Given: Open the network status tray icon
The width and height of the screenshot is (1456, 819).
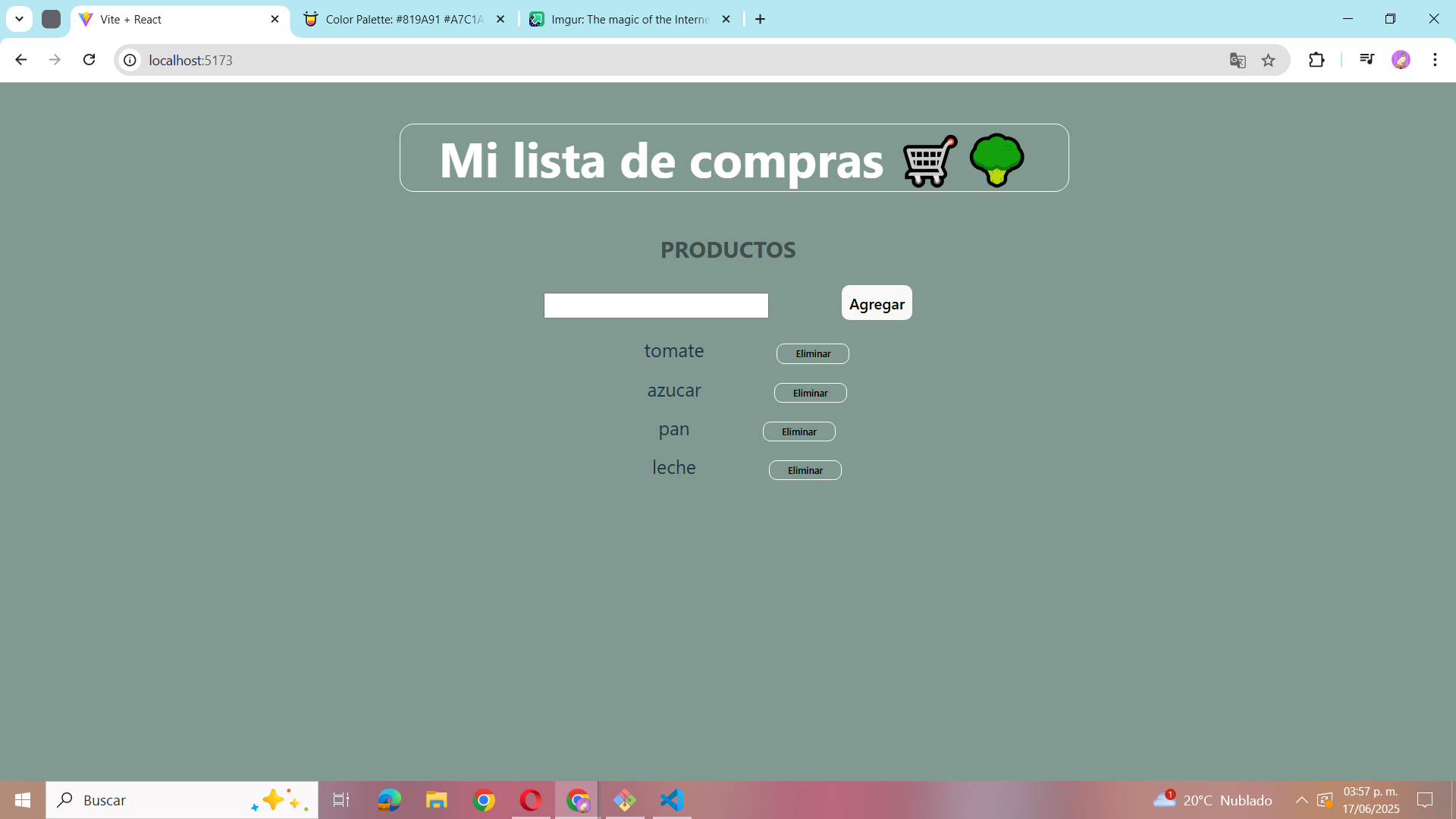Looking at the screenshot, I should 1325,800.
